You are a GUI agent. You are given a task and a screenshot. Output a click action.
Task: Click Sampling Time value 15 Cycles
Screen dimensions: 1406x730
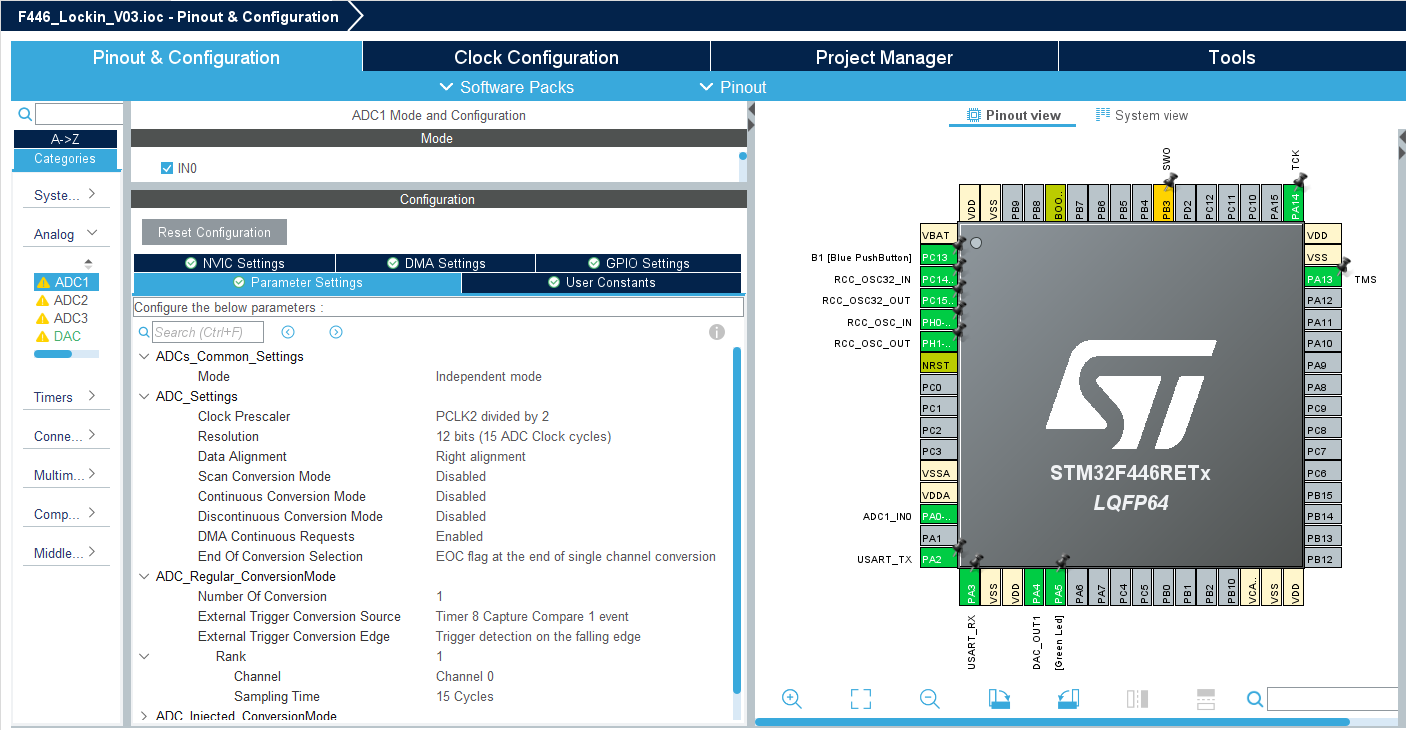click(465, 696)
